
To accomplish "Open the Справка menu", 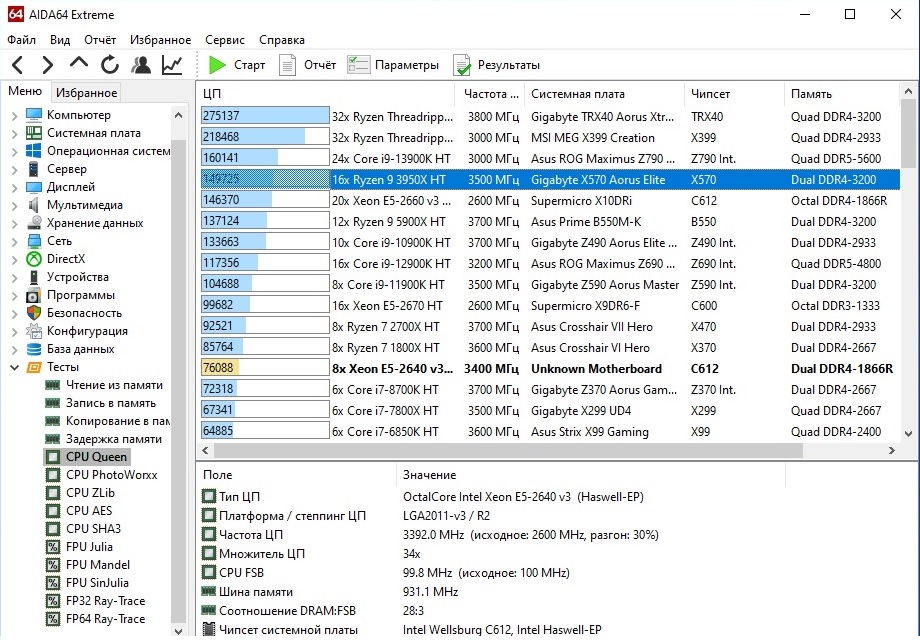I will (x=282, y=40).
